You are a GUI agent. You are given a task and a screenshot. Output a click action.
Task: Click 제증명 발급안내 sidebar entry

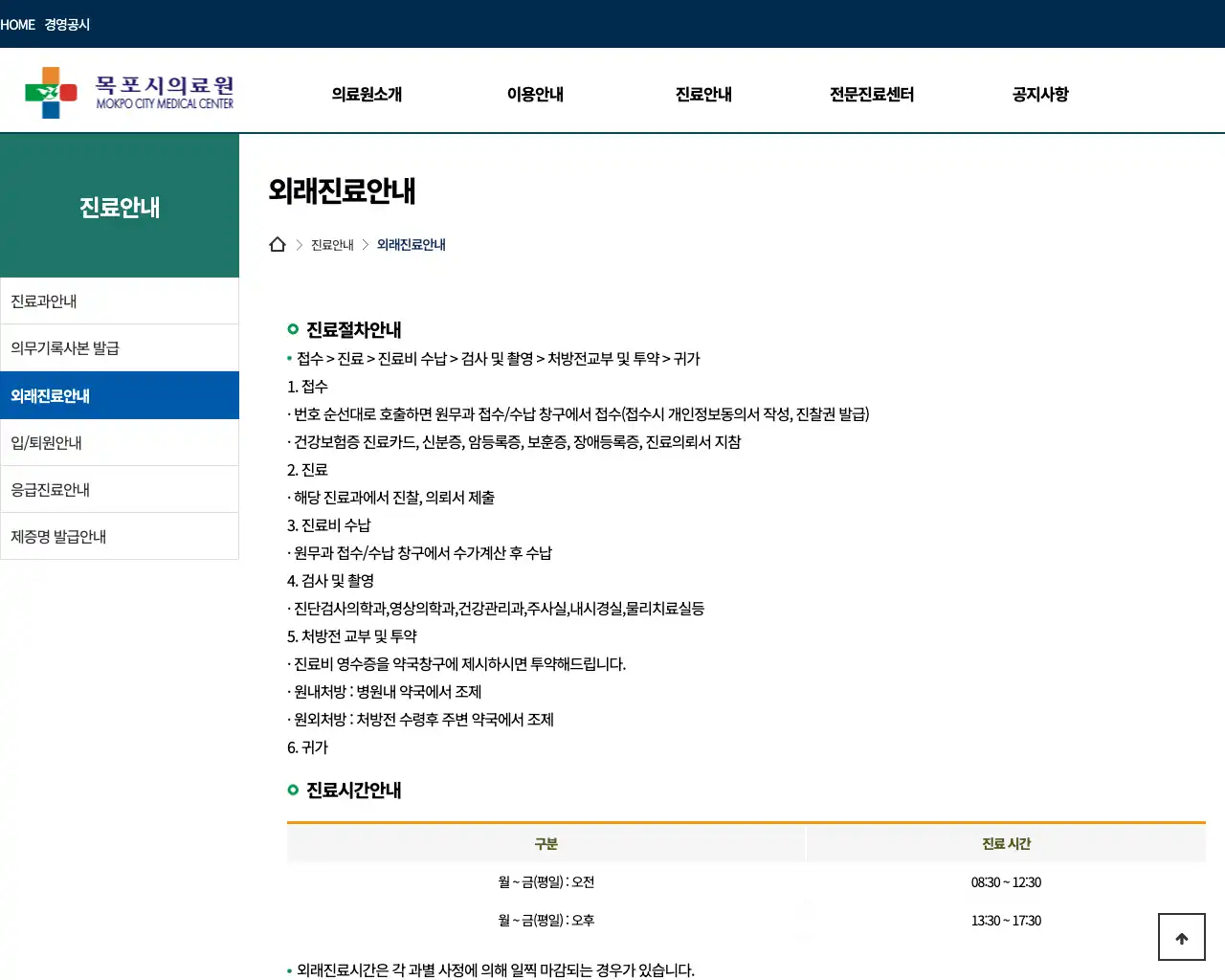[57, 536]
